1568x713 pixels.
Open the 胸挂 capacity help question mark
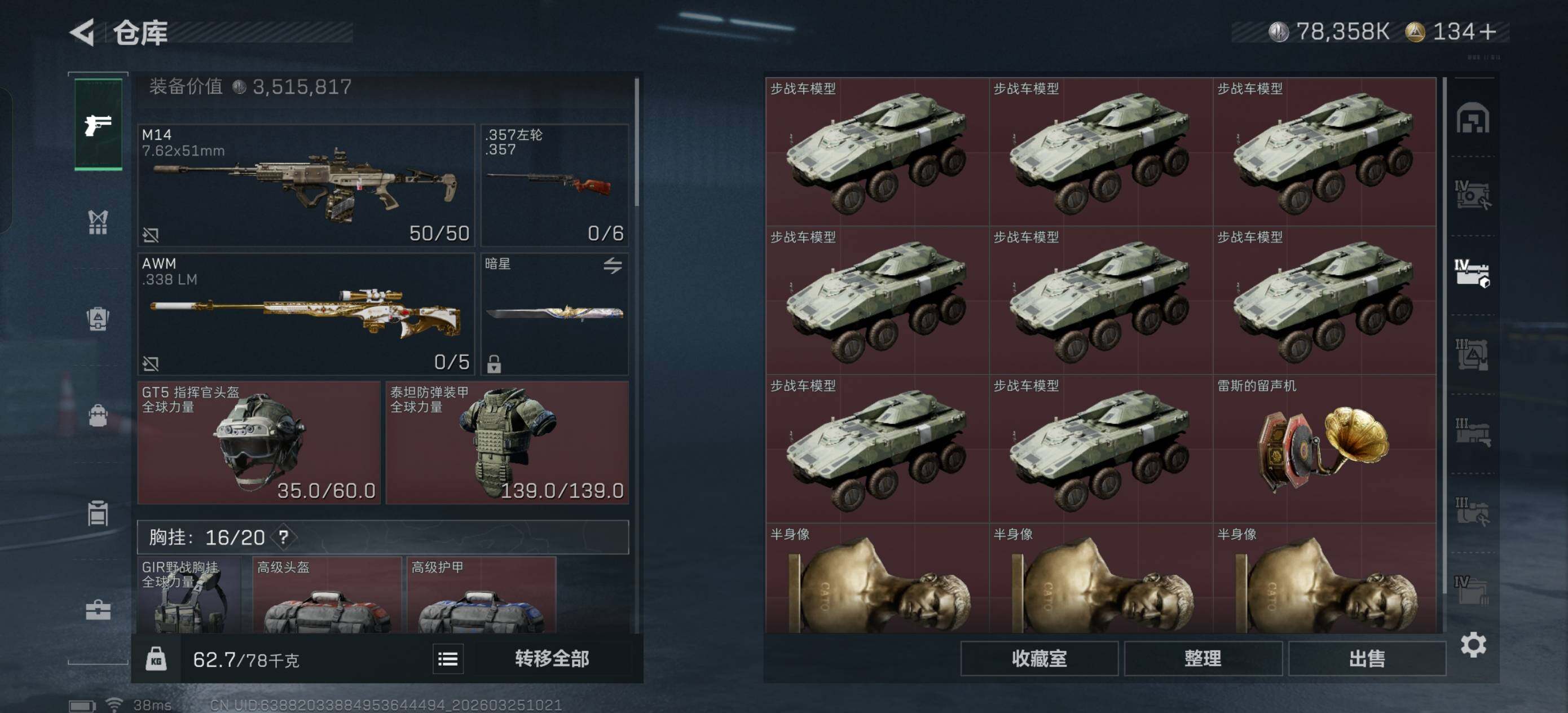click(x=284, y=537)
